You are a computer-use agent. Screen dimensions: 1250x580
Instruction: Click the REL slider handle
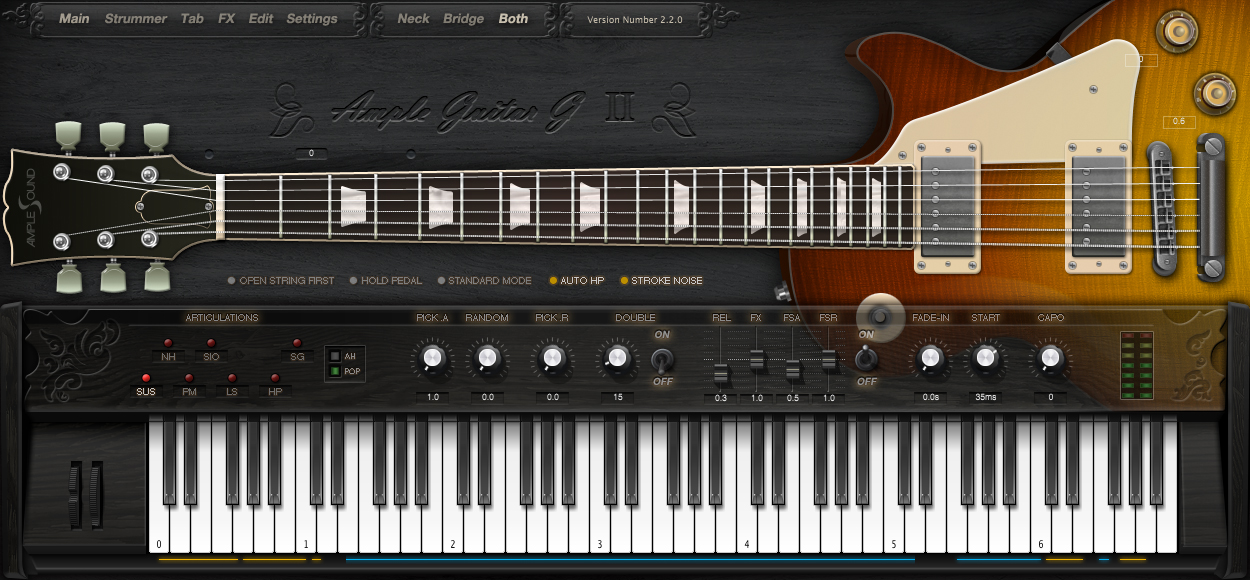(x=721, y=375)
